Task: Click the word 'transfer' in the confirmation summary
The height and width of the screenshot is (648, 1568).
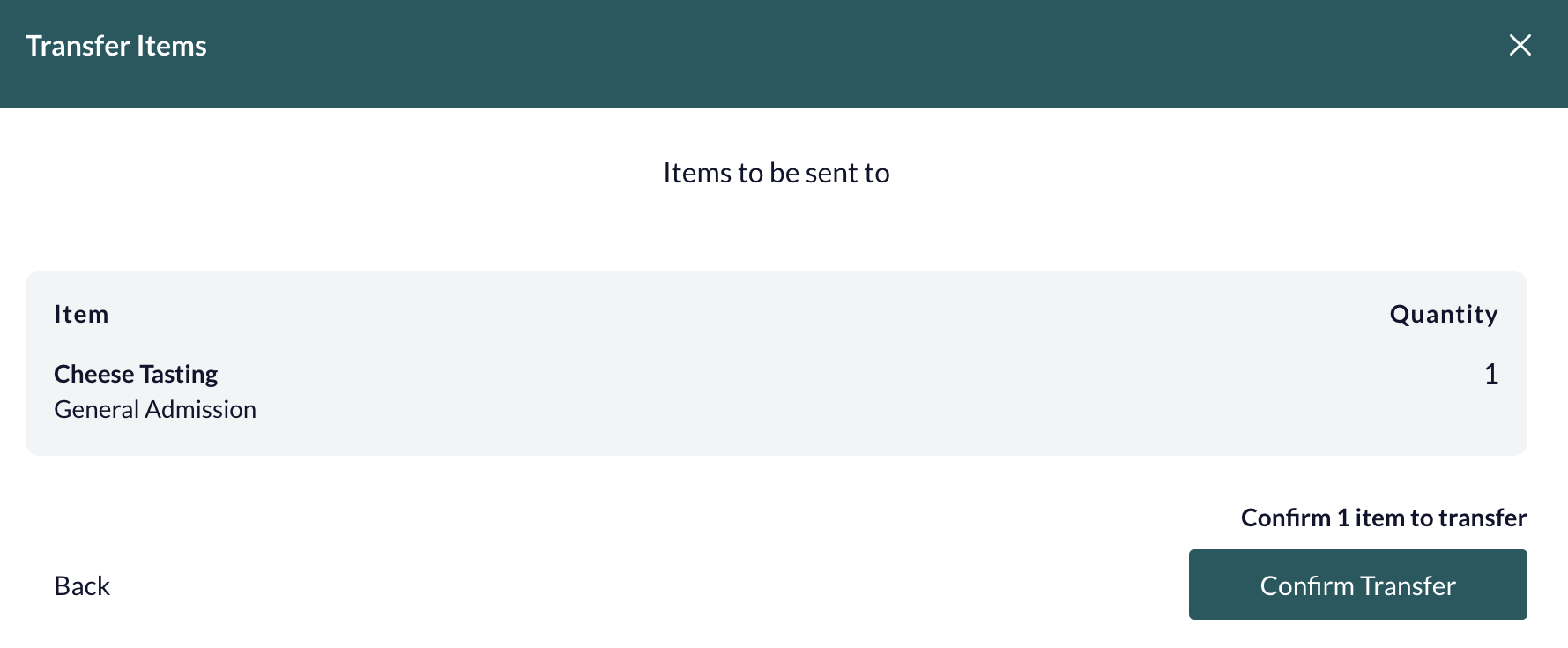Action: tap(1483, 518)
